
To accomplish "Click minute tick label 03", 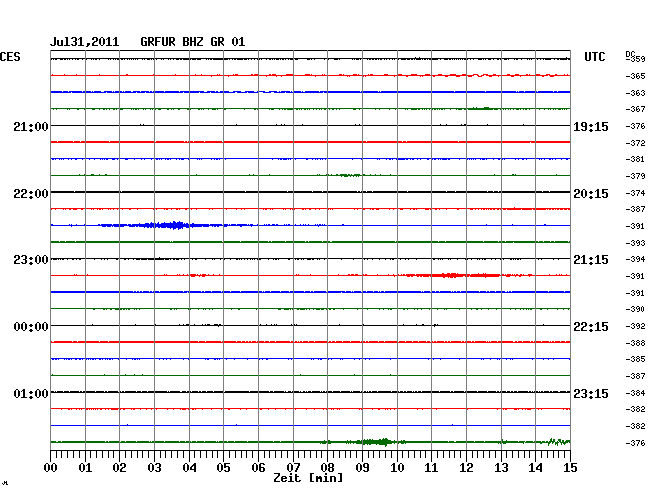I will click(154, 468).
